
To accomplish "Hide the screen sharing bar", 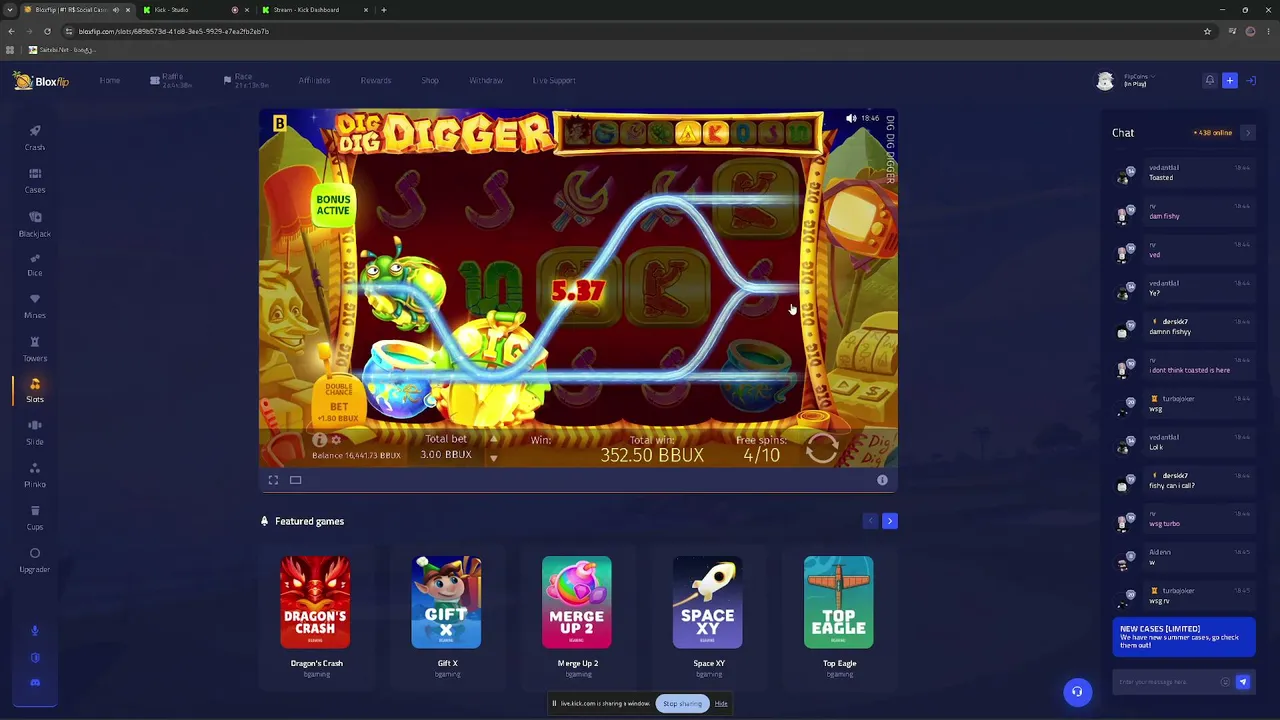I will click(x=721, y=703).
